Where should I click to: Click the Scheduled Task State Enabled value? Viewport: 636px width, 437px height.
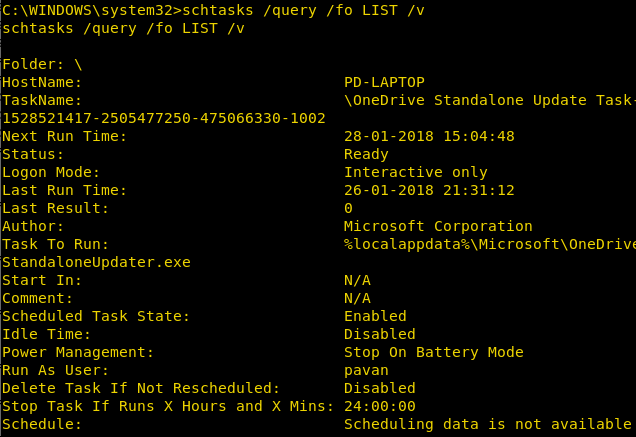tap(375, 316)
